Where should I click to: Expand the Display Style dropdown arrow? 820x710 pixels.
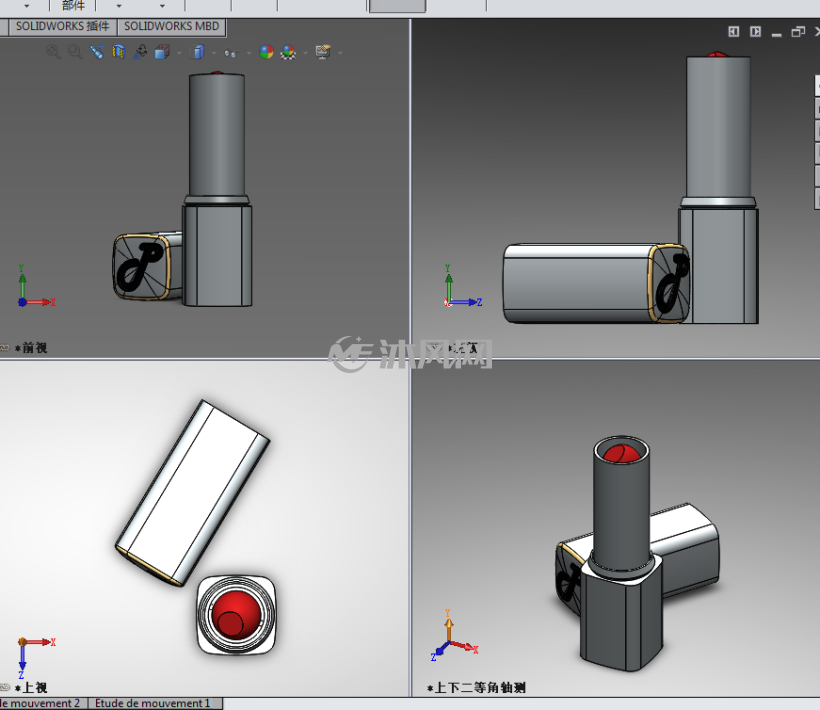[x=214, y=53]
